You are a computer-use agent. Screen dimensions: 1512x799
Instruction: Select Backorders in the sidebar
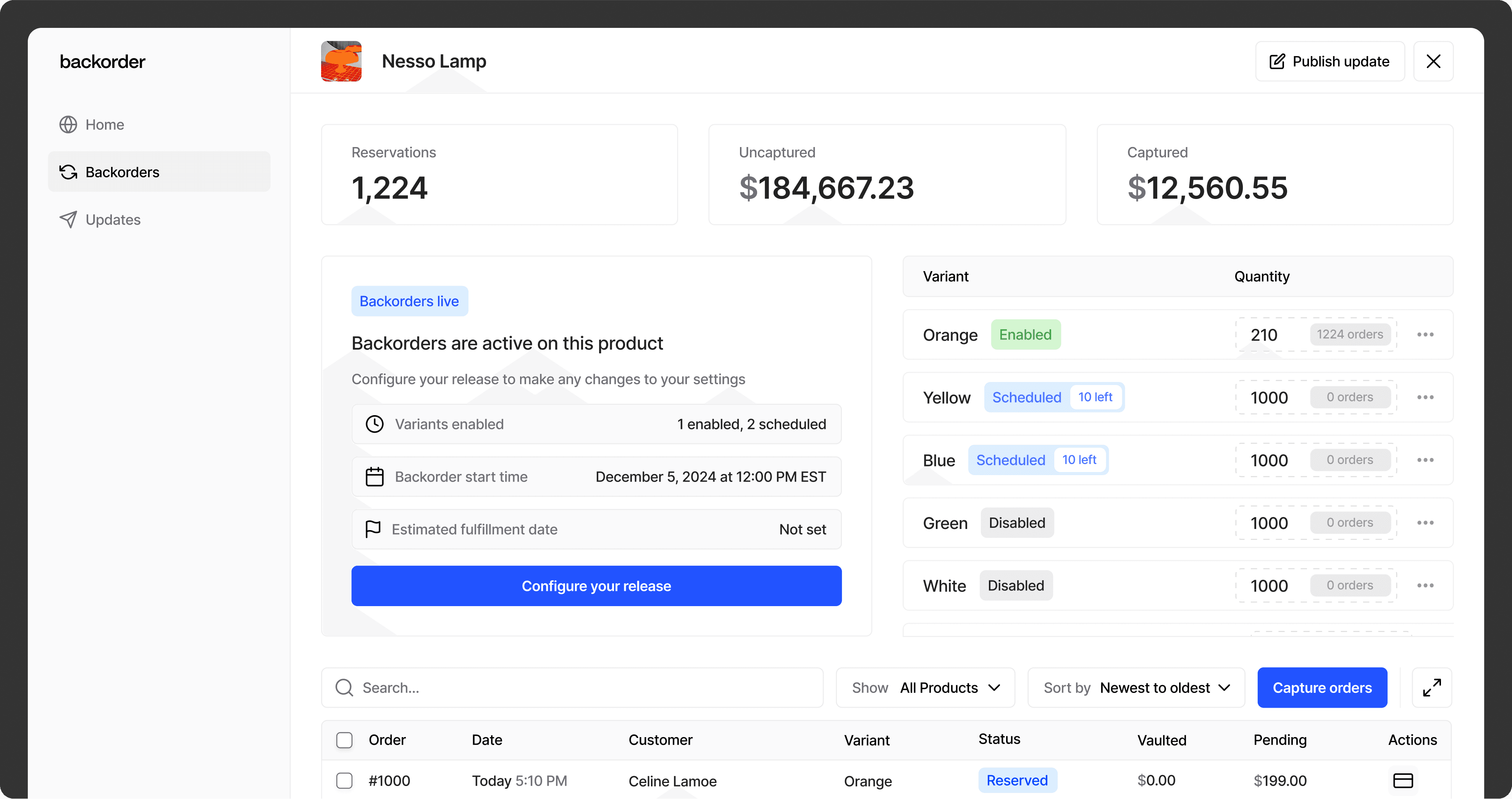click(122, 172)
